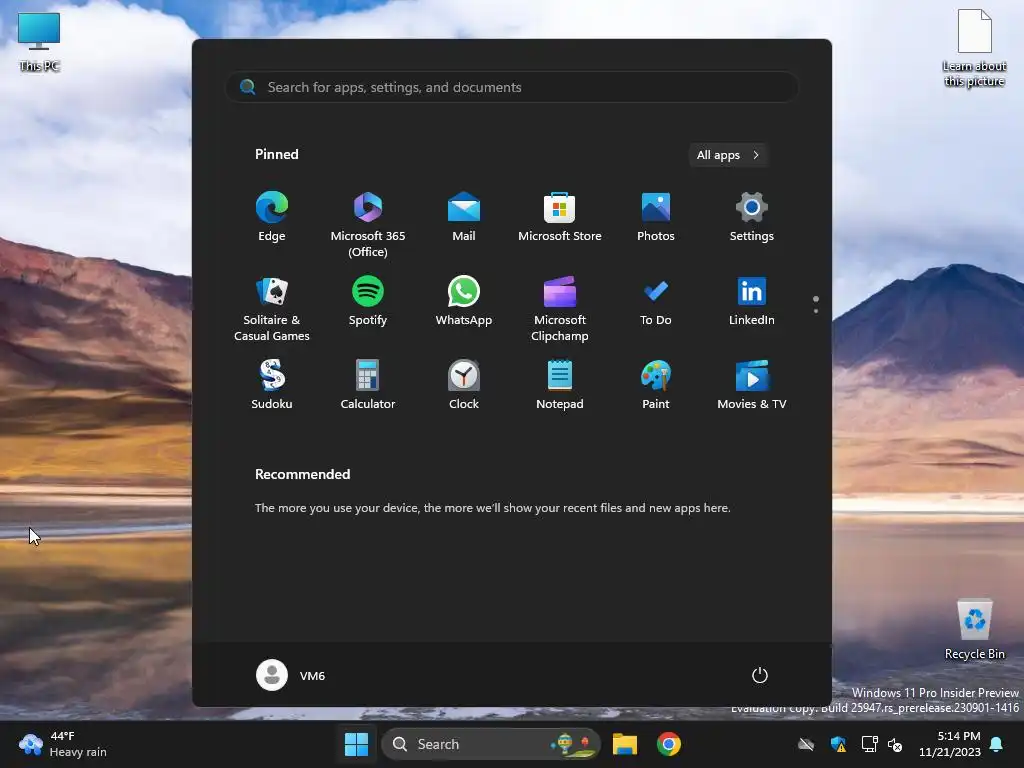The height and width of the screenshot is (768, 1024).
Task: Open WhatsApp
Action: (464, 301)
